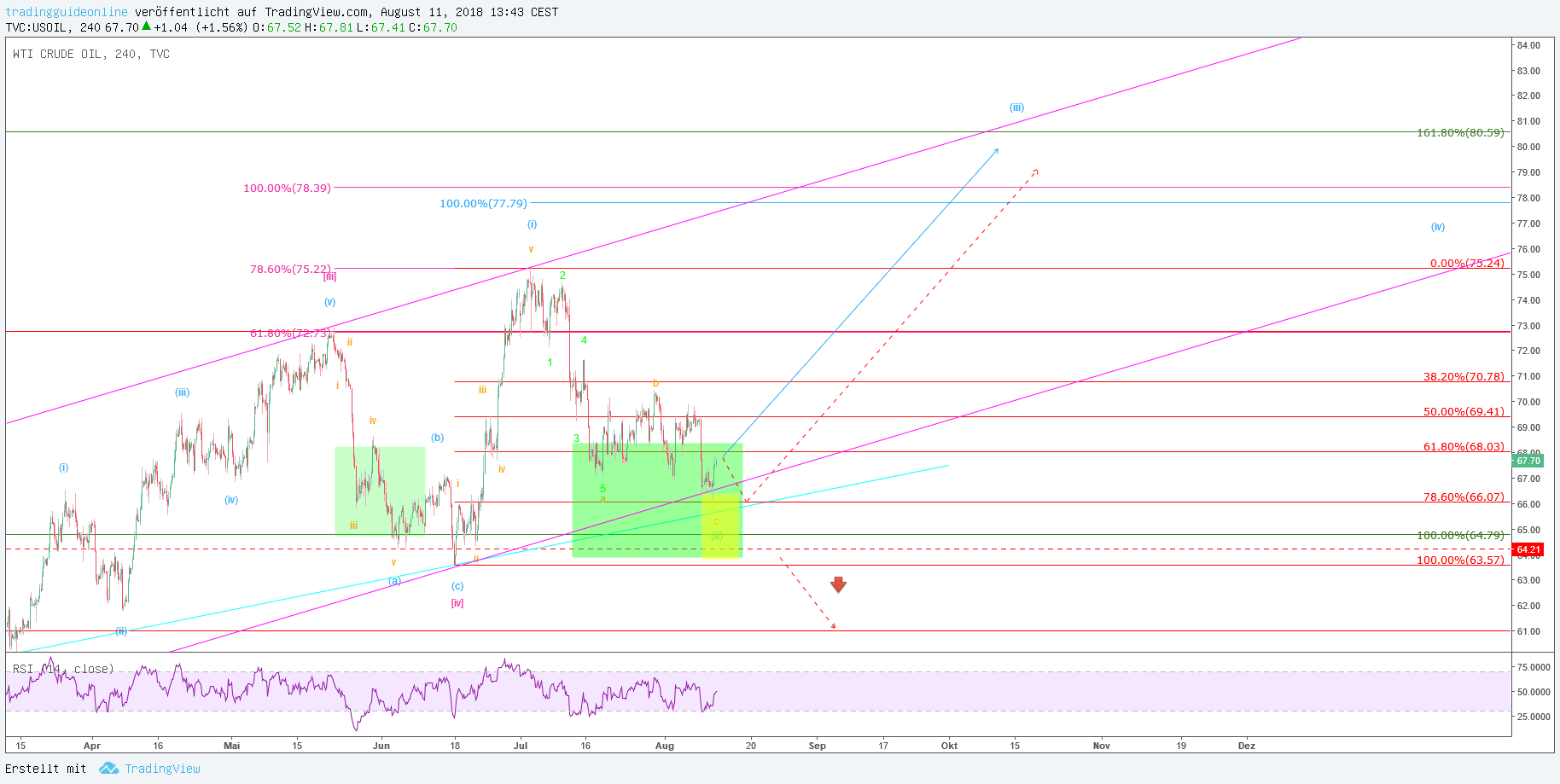Select the 100.00%(64.79) green Fibonacci label
Viewport: 1560px width, 784px height.
[x=1460, y=536]
